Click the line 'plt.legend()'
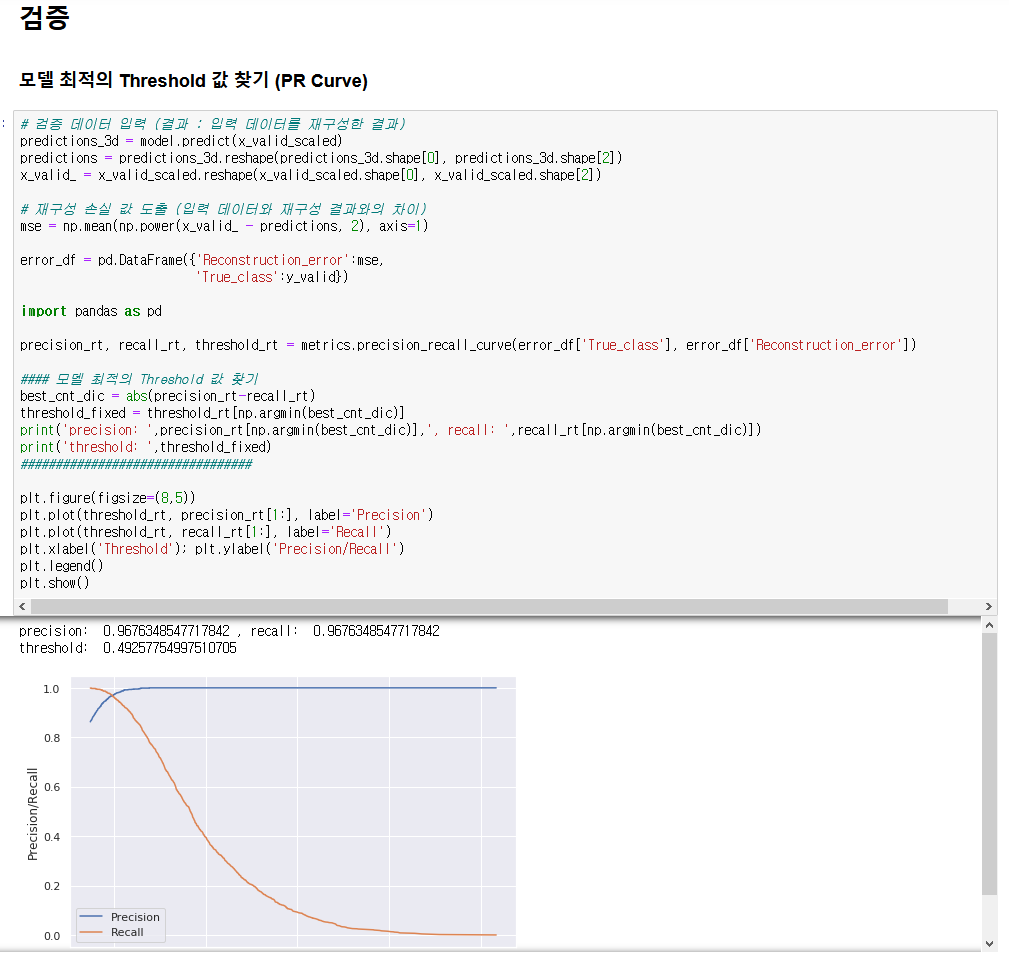Viewport: 1009px width, 959px height. (x=62, y=566)
